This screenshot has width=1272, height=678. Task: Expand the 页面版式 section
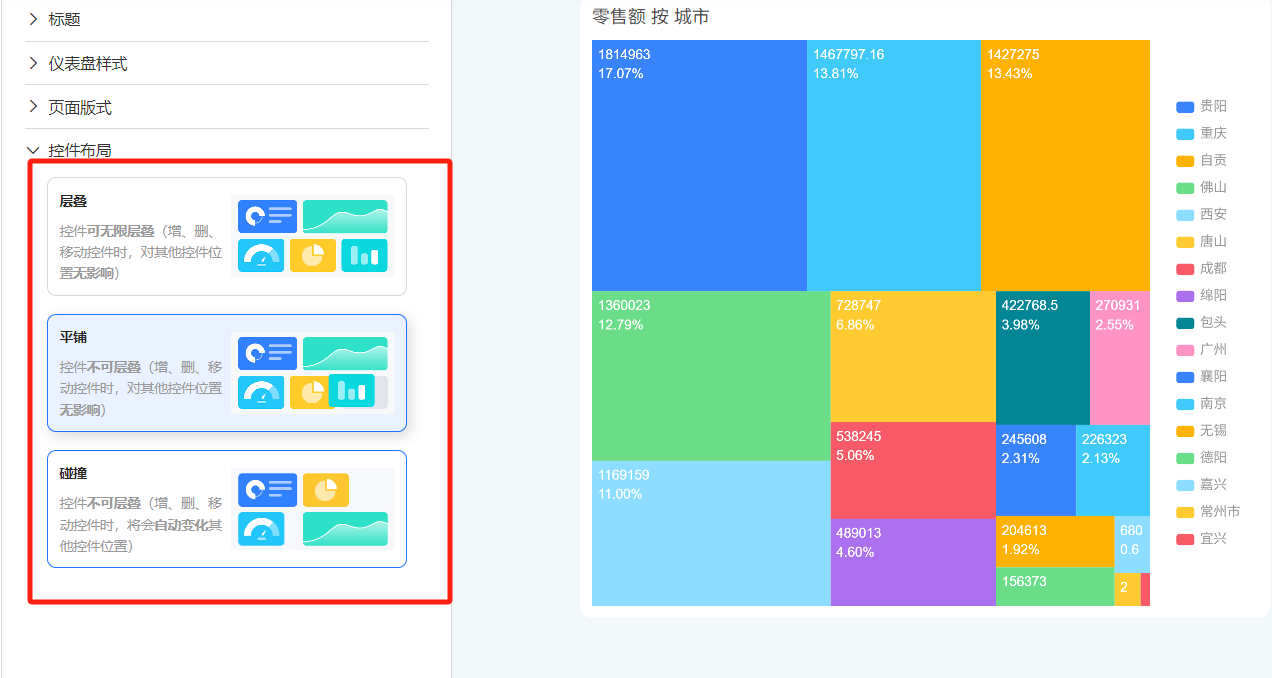(79, 107)
